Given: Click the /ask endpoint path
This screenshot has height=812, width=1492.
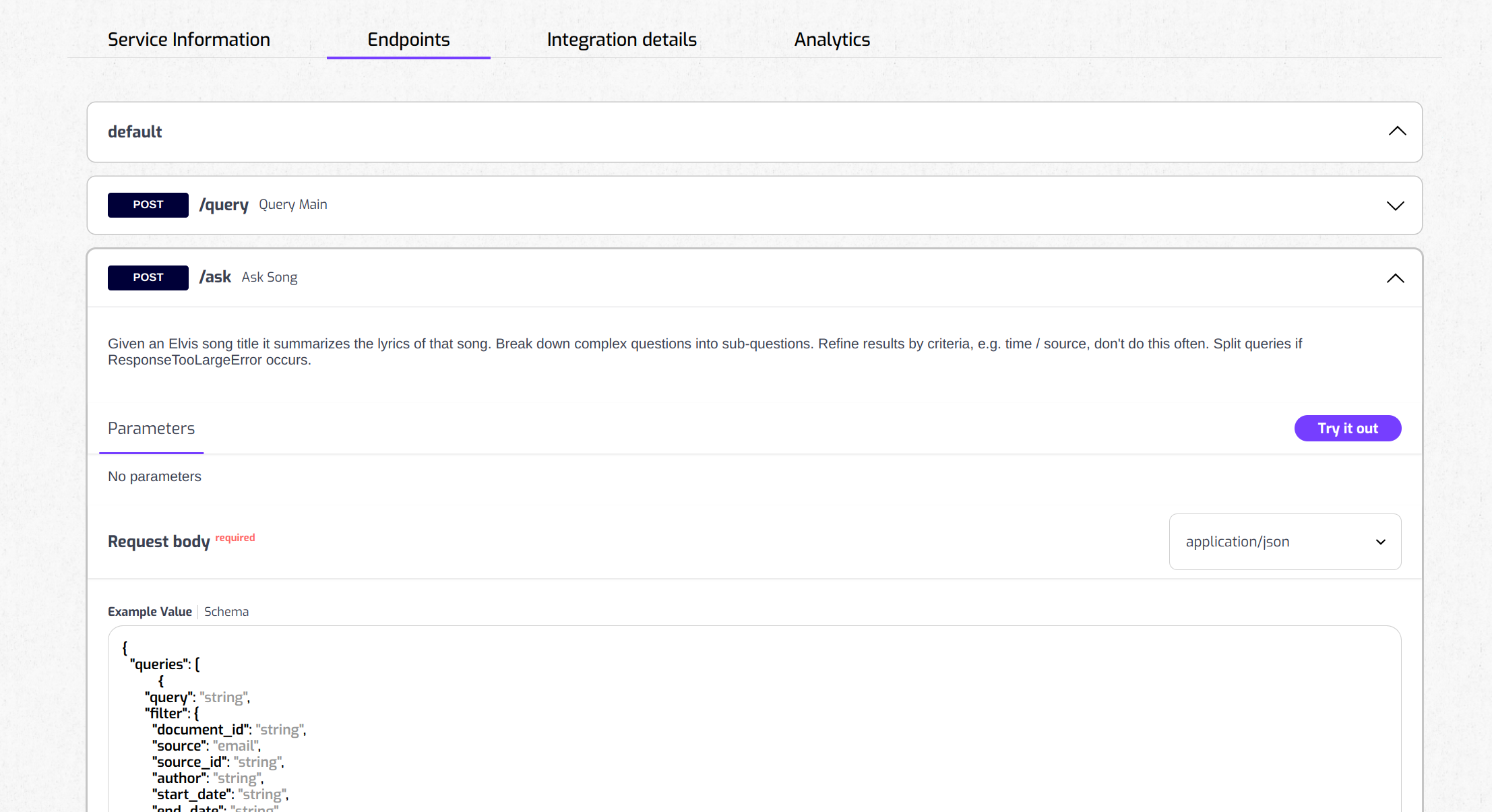Looking at the screenshot, I should (x=215, y=277).
